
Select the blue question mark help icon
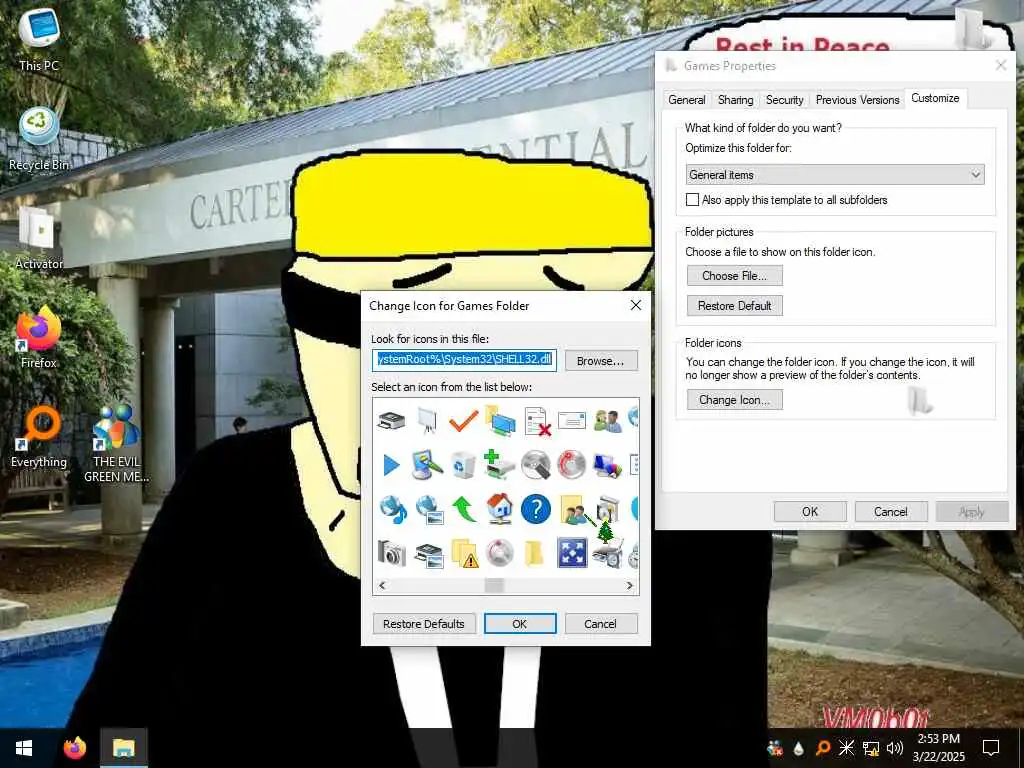(536, 509)
